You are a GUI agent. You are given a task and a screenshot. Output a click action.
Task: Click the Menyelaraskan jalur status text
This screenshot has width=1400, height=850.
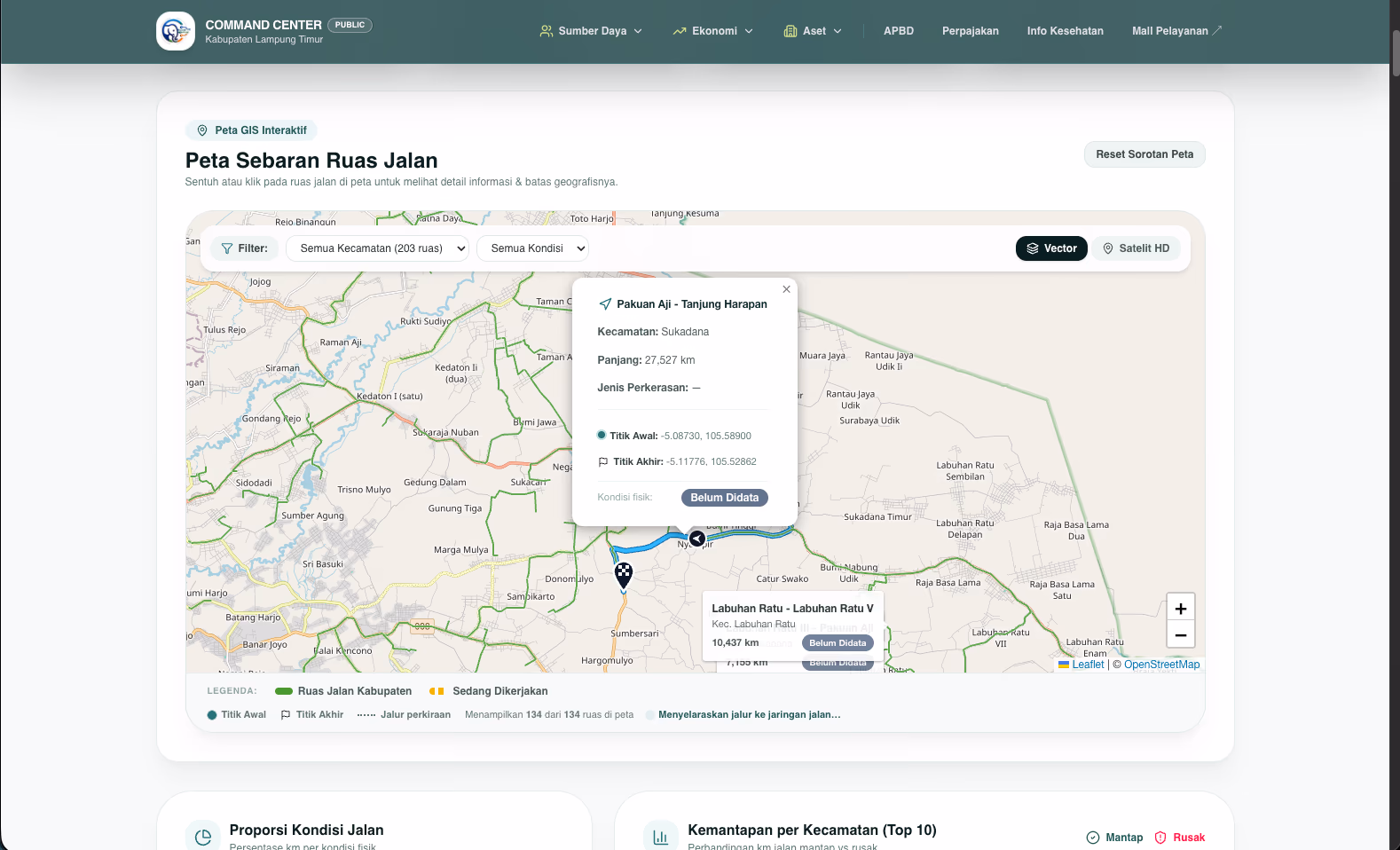[x=750, y=715]
